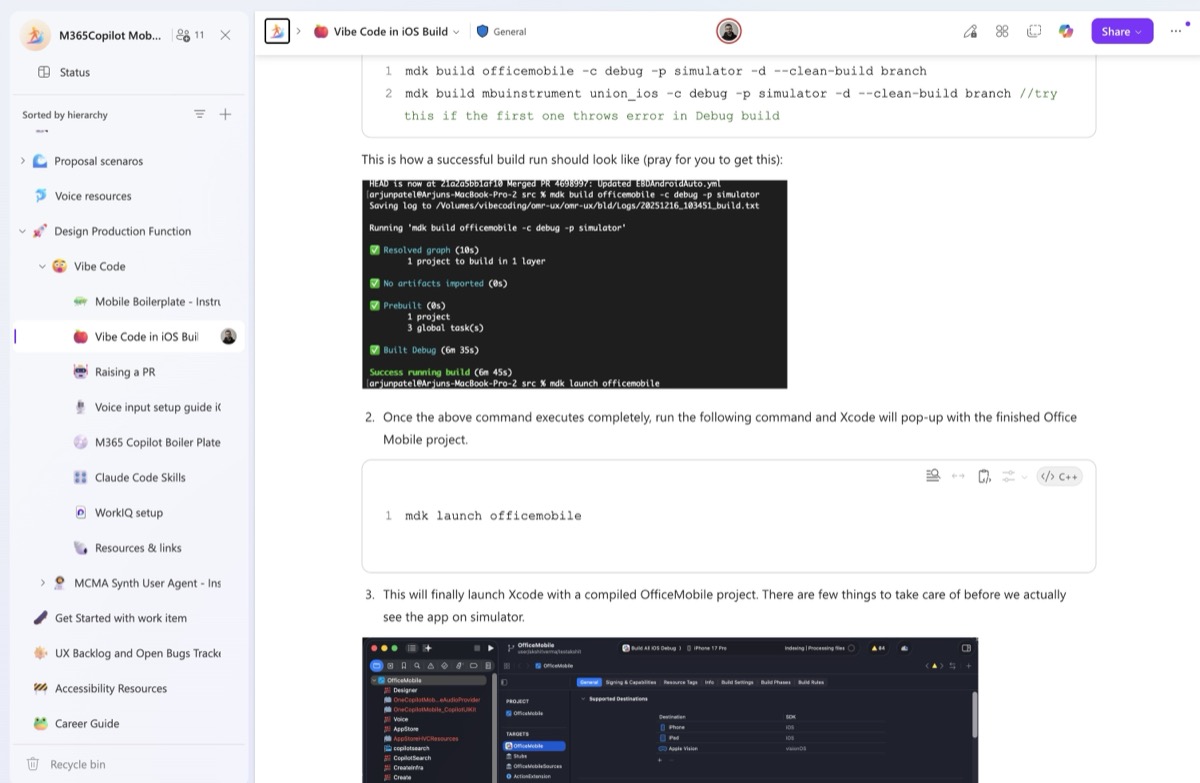Screen dimensions: 1200x783
Task: Launch Copilot from the header icon
Action: tap(1066, 32)
